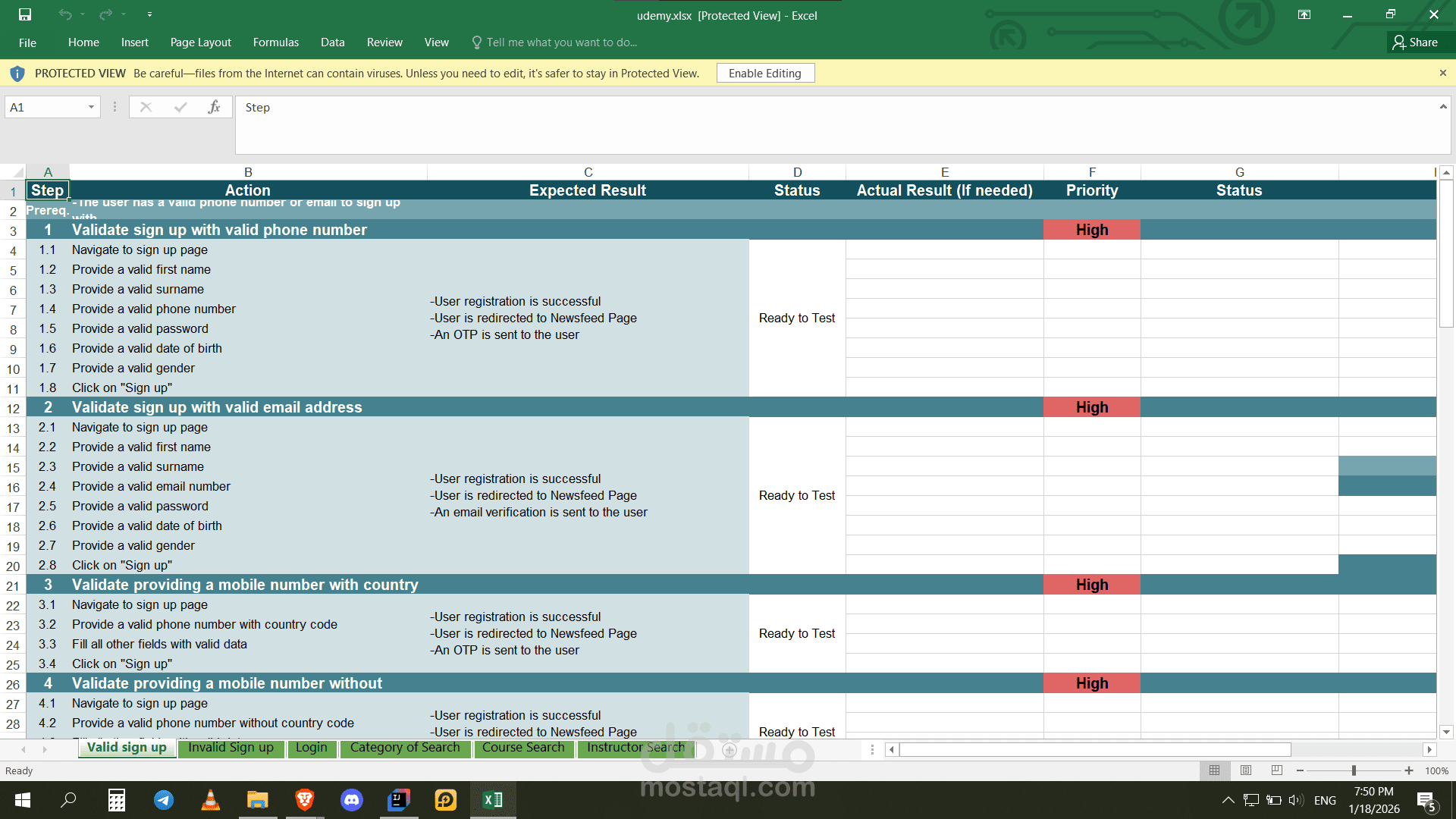Viewport: 1456px width, 819px height.
Task: Click the horizontal scrollbar right arrow
Action: [1429, 750]
